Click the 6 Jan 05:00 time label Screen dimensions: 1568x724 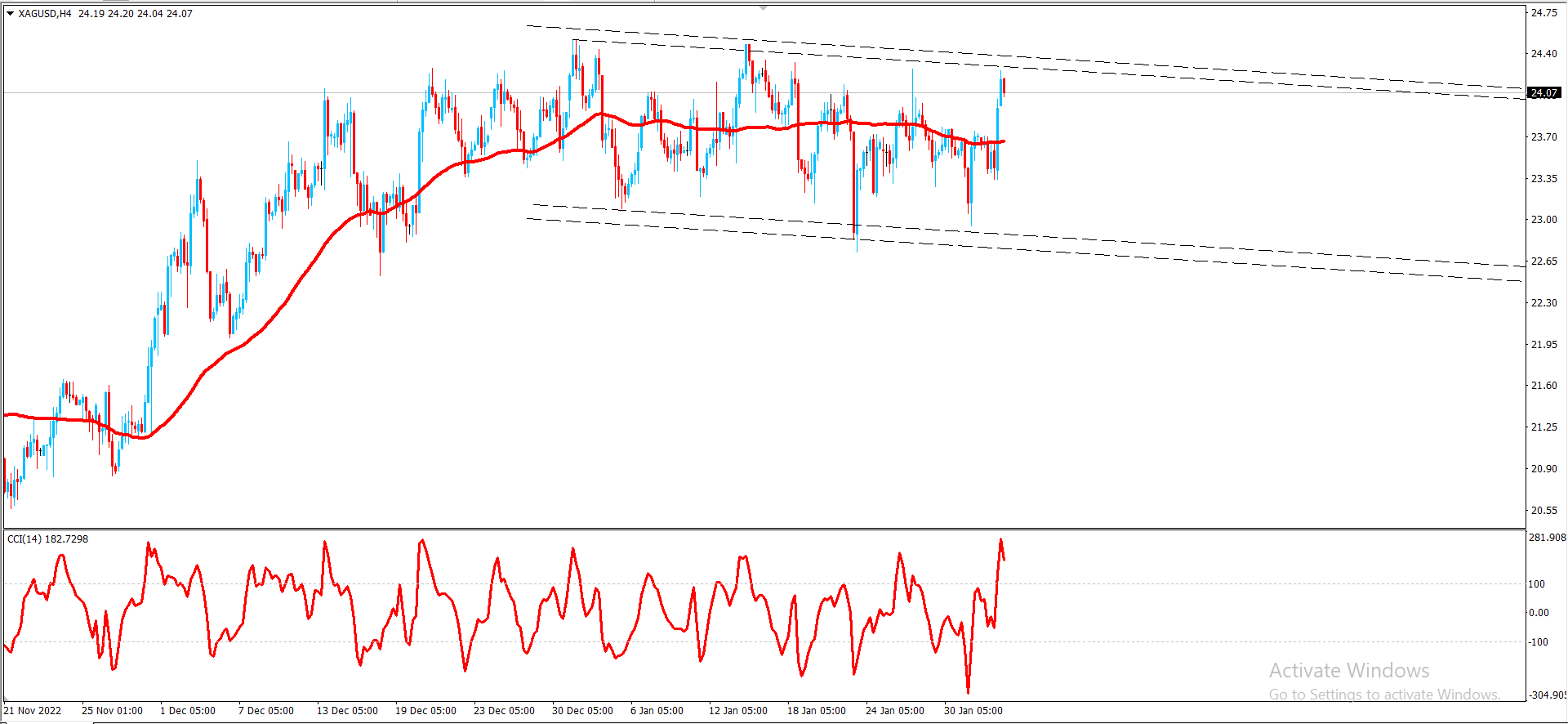click(657, 711)
